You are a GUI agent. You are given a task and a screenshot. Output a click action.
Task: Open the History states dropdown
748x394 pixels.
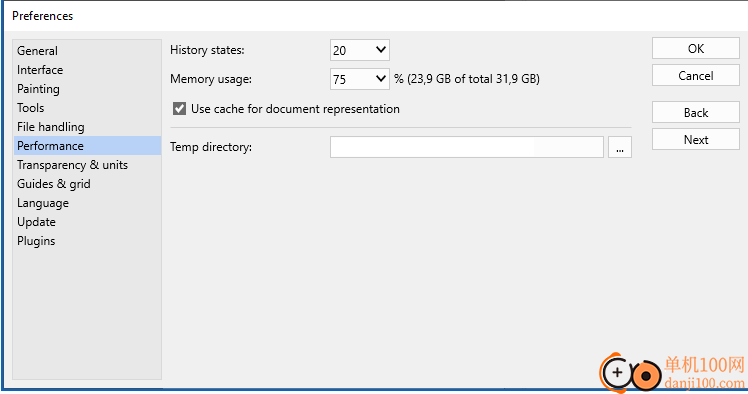point(360,50)
